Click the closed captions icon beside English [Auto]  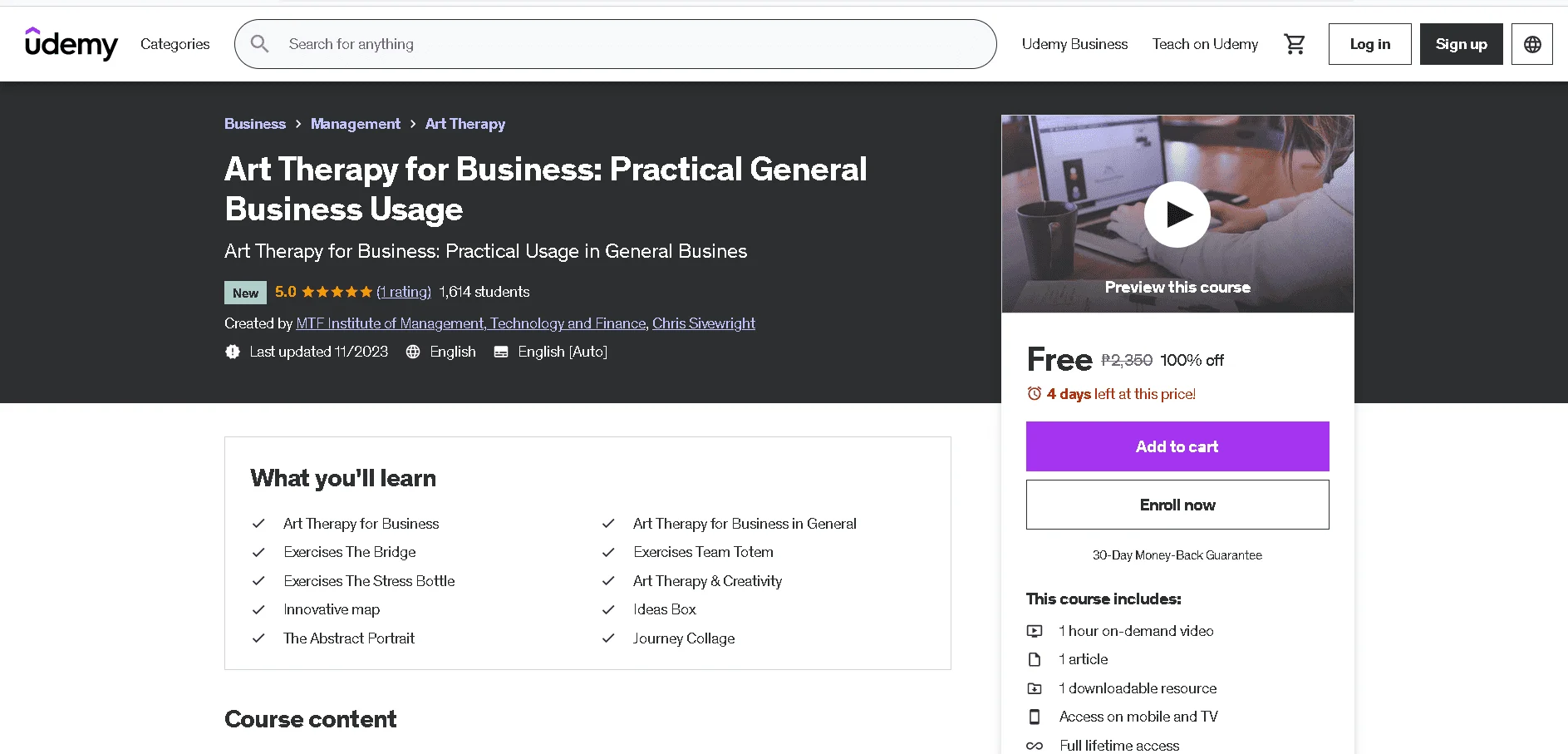501,352
